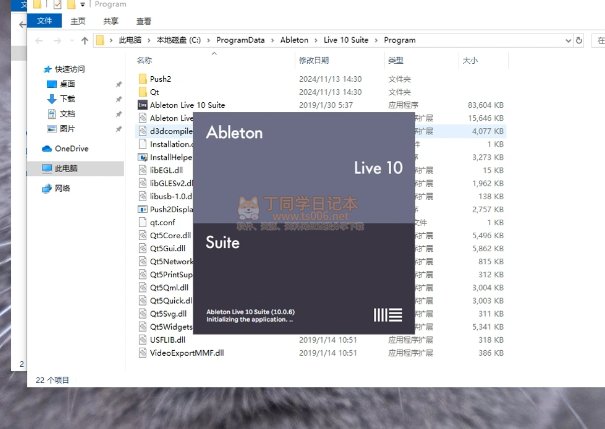This screenshot has width=605, height=429.
Task: Select the qt.conf file icon
Action: pyautogui.click(x=143, y=222)
